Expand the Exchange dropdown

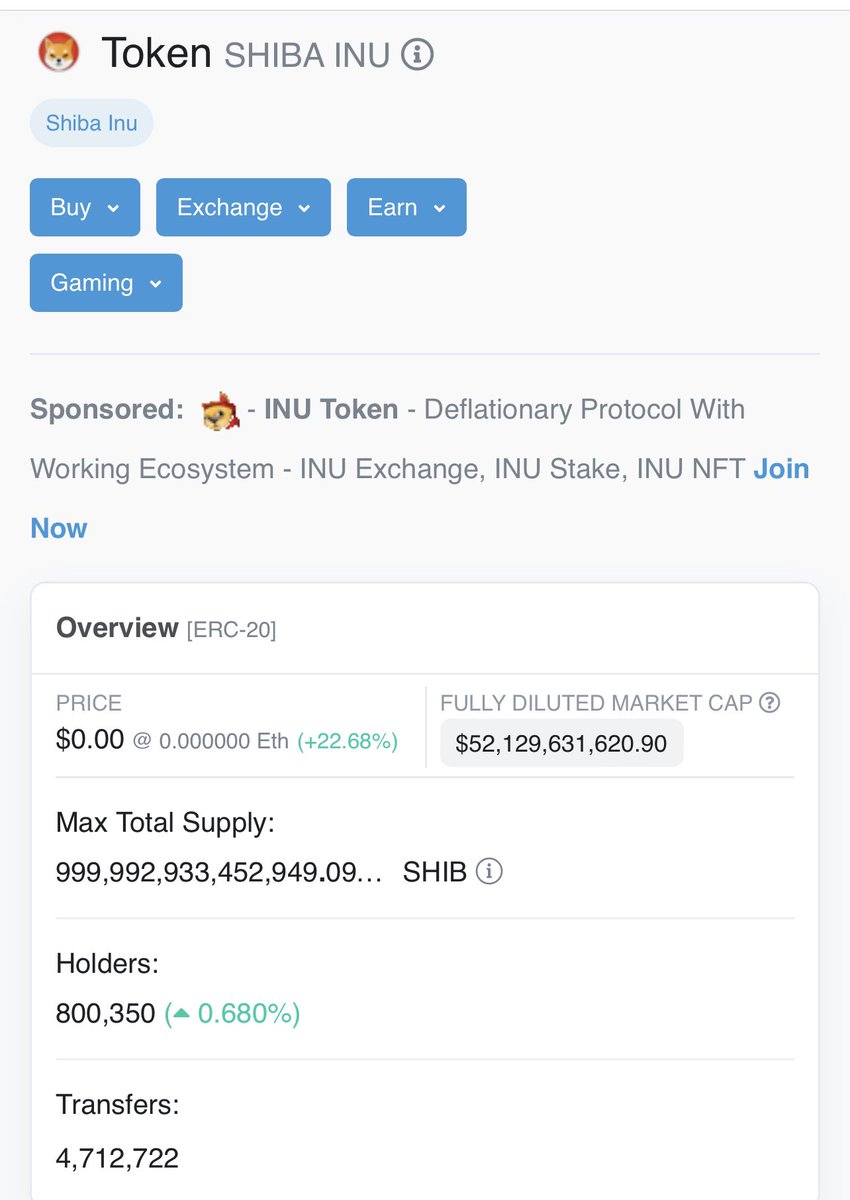(243, 207)
